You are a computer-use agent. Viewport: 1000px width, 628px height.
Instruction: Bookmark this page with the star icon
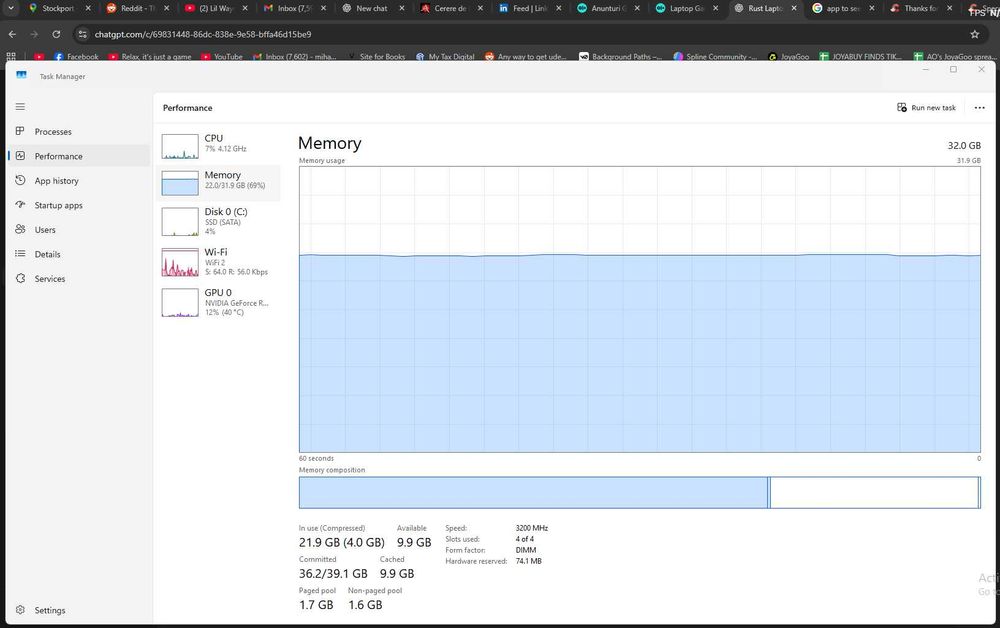(974, 34)
